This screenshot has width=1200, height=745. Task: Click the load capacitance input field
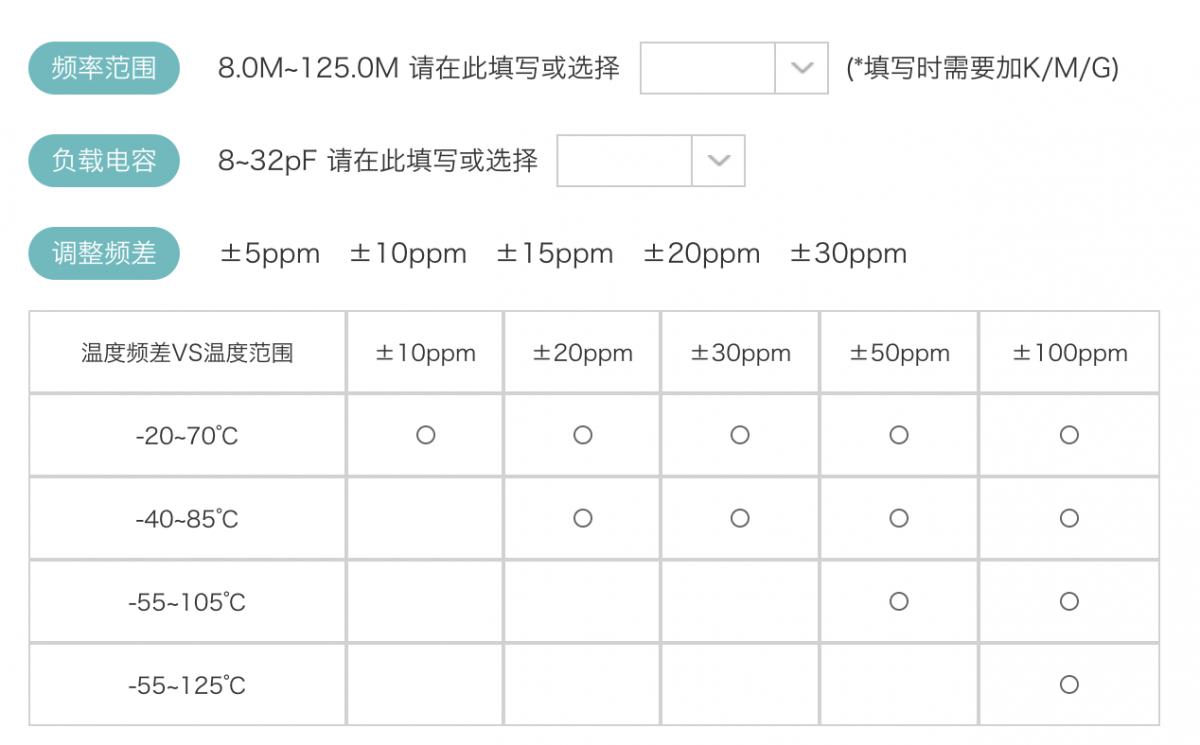pyautogui.click(x=625, y=160)
